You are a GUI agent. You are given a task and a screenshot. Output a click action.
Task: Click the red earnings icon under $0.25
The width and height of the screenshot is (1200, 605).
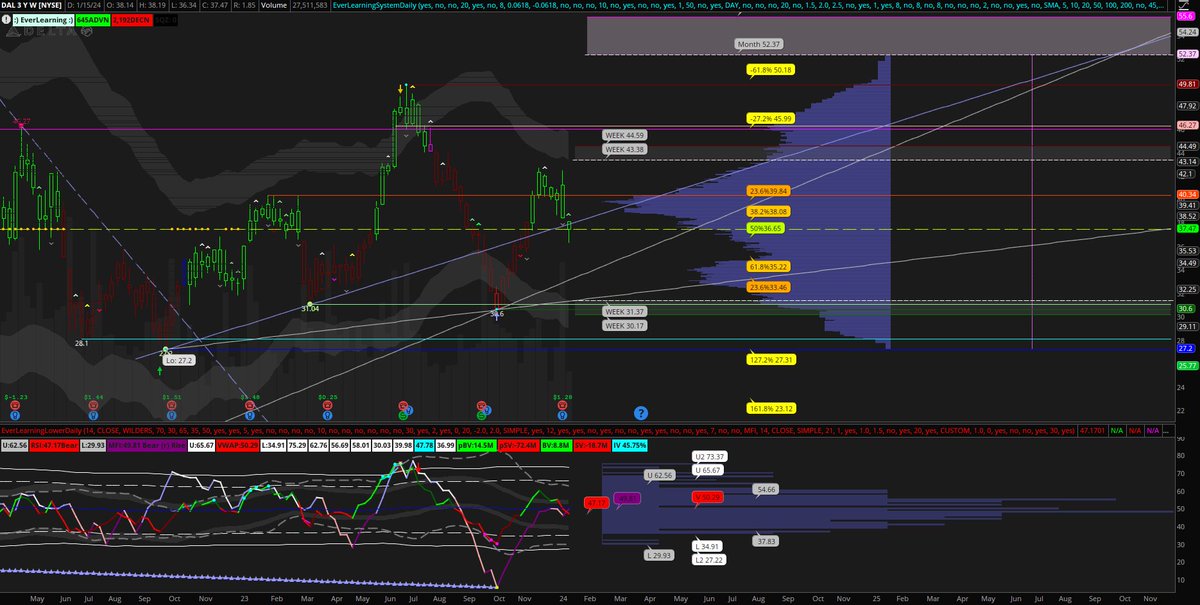click(327, 405)
